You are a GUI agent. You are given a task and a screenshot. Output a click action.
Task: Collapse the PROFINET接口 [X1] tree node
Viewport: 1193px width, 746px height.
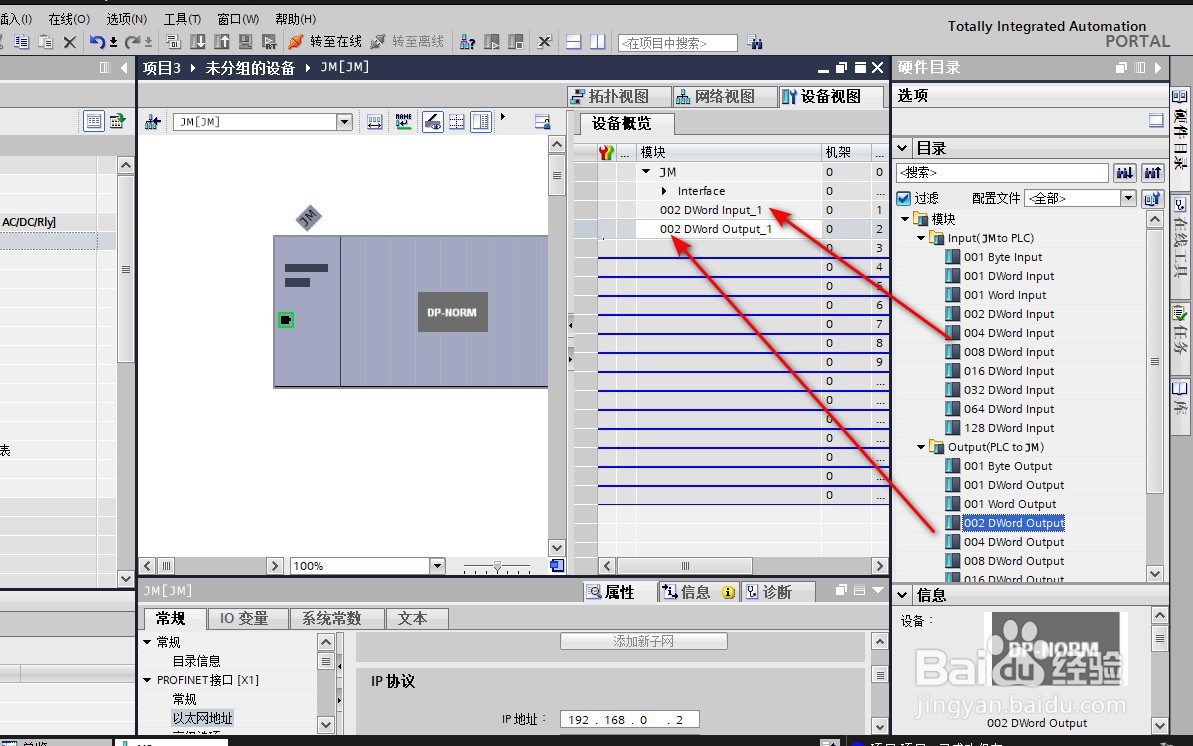click(x=148, y=680)
